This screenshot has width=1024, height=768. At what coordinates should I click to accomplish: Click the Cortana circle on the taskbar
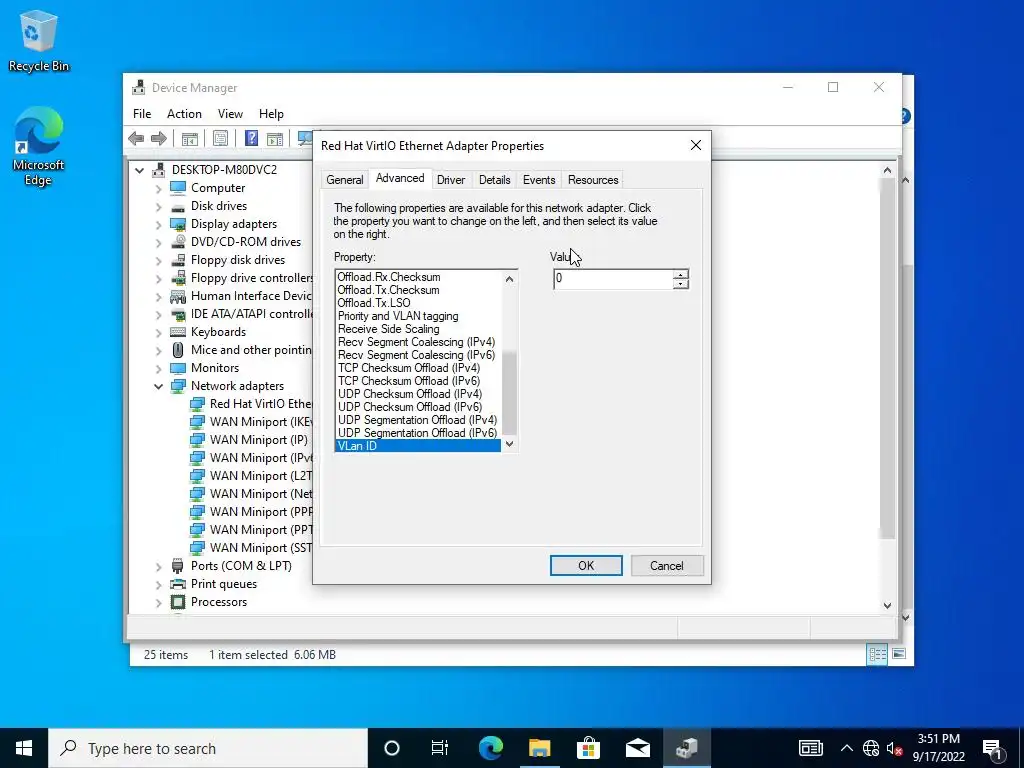point(392,748)
